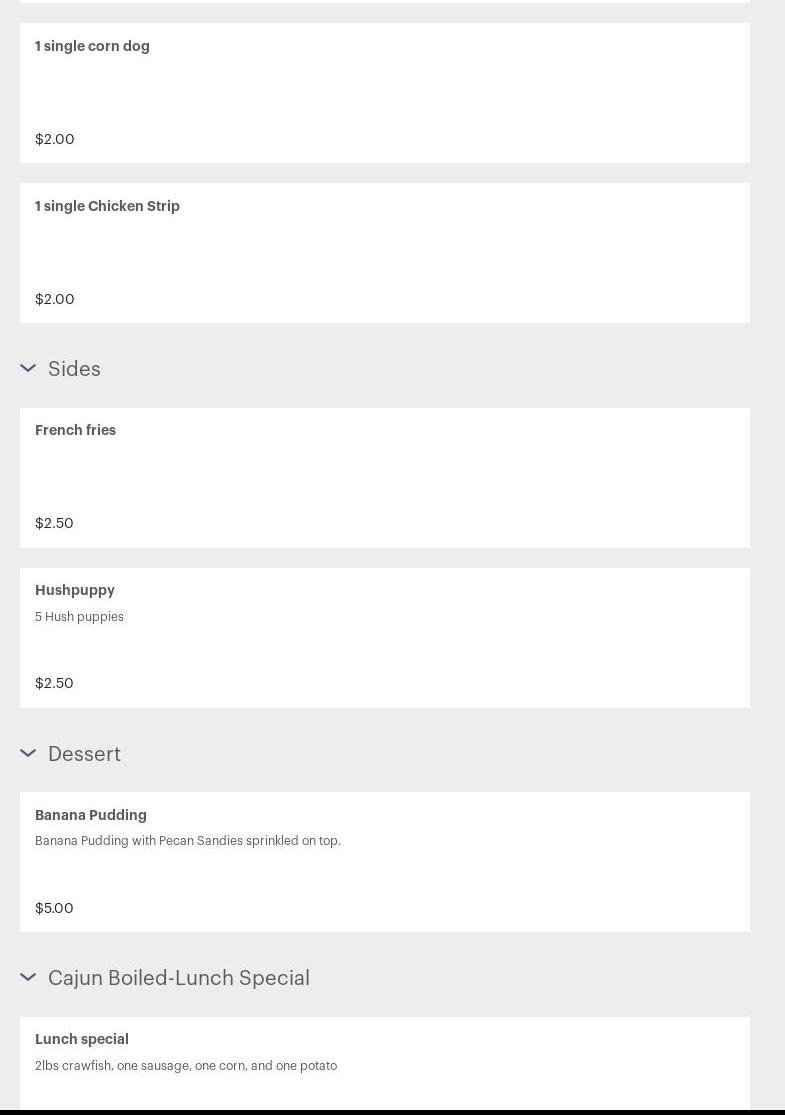The height and width of the screenshot is (1115, 785).
Task: Click the "5 Hush puppies" description text
Action: 79,617
